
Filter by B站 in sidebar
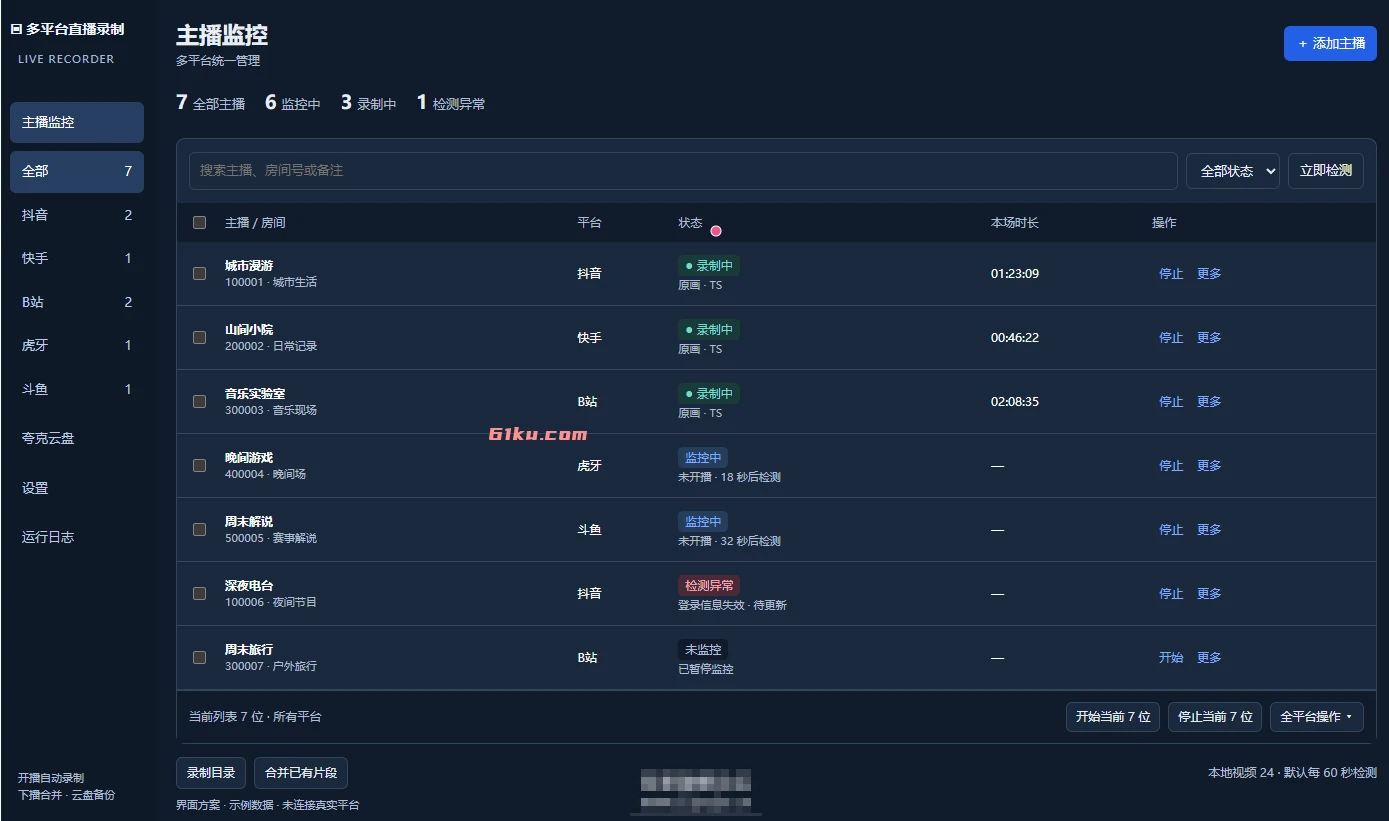[x=77, y=302]
